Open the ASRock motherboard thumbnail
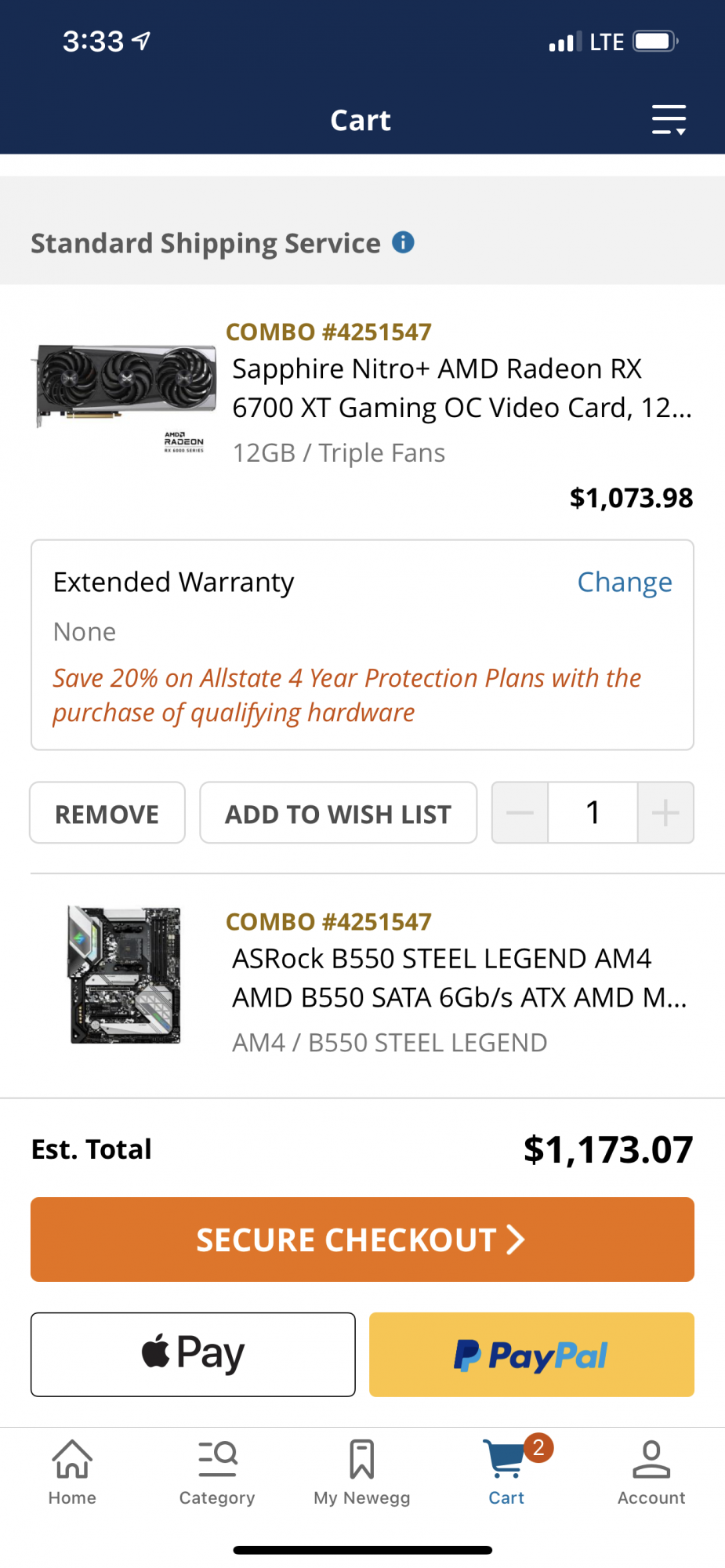This screenshot has width=725, height=1568. (x=125, y=975)
